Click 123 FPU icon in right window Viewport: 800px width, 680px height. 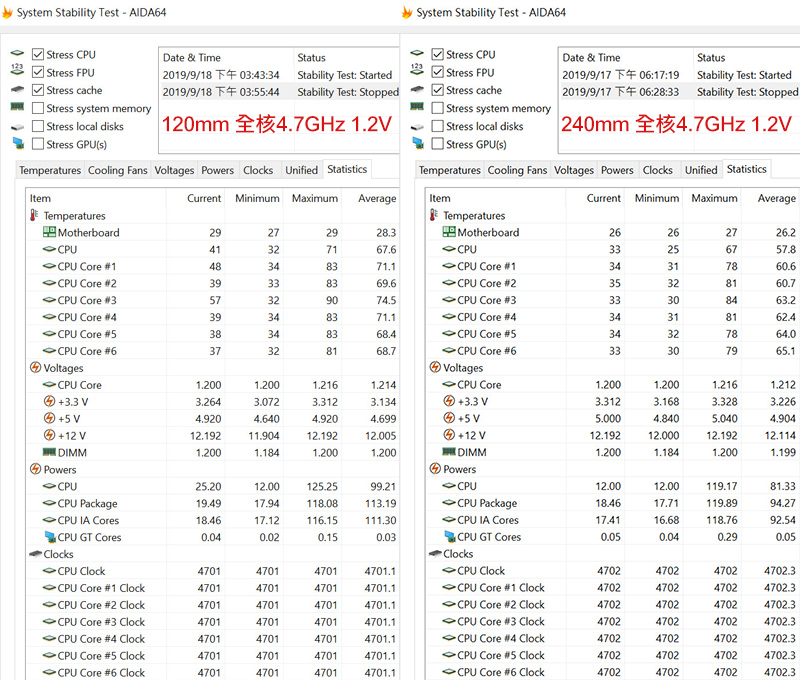[417, 69]
